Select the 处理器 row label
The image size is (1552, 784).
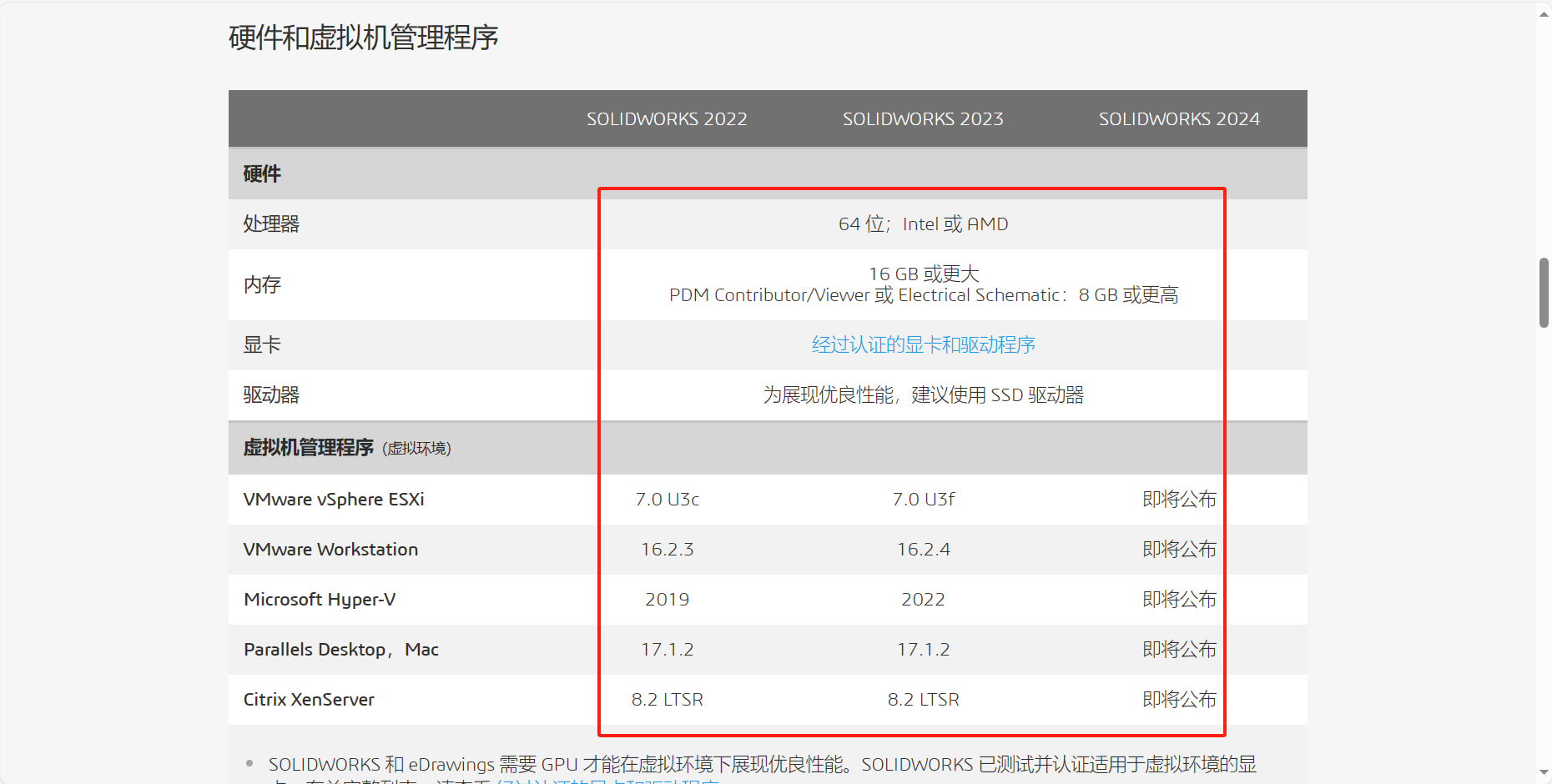pyautogui.click(x=271, y=224)
